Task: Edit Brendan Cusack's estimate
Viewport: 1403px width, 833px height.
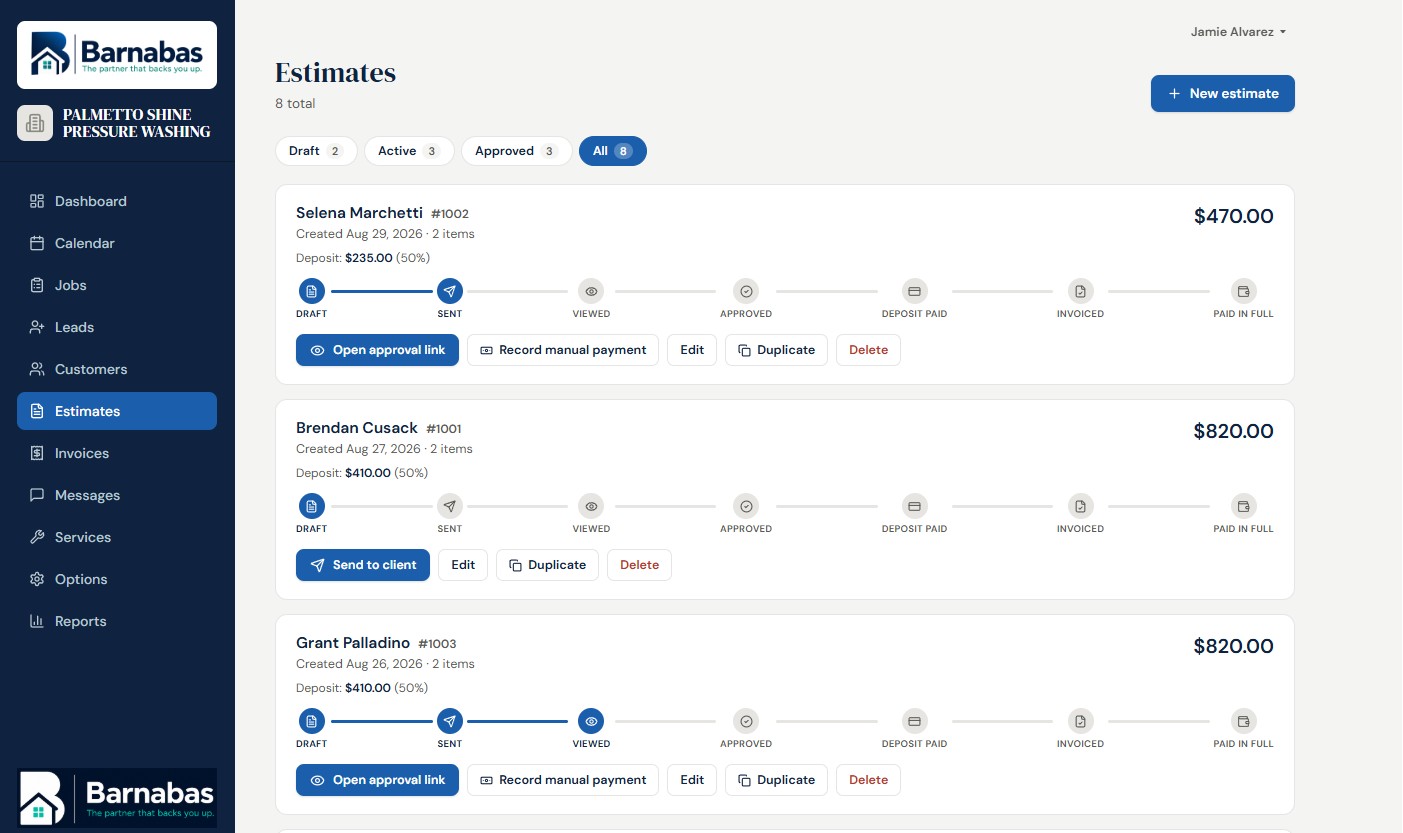Action: pos(463,565)
